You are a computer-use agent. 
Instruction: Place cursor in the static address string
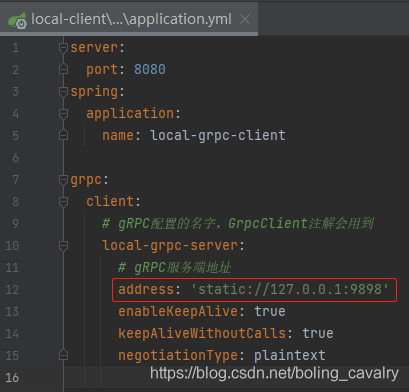pos(290,289)
